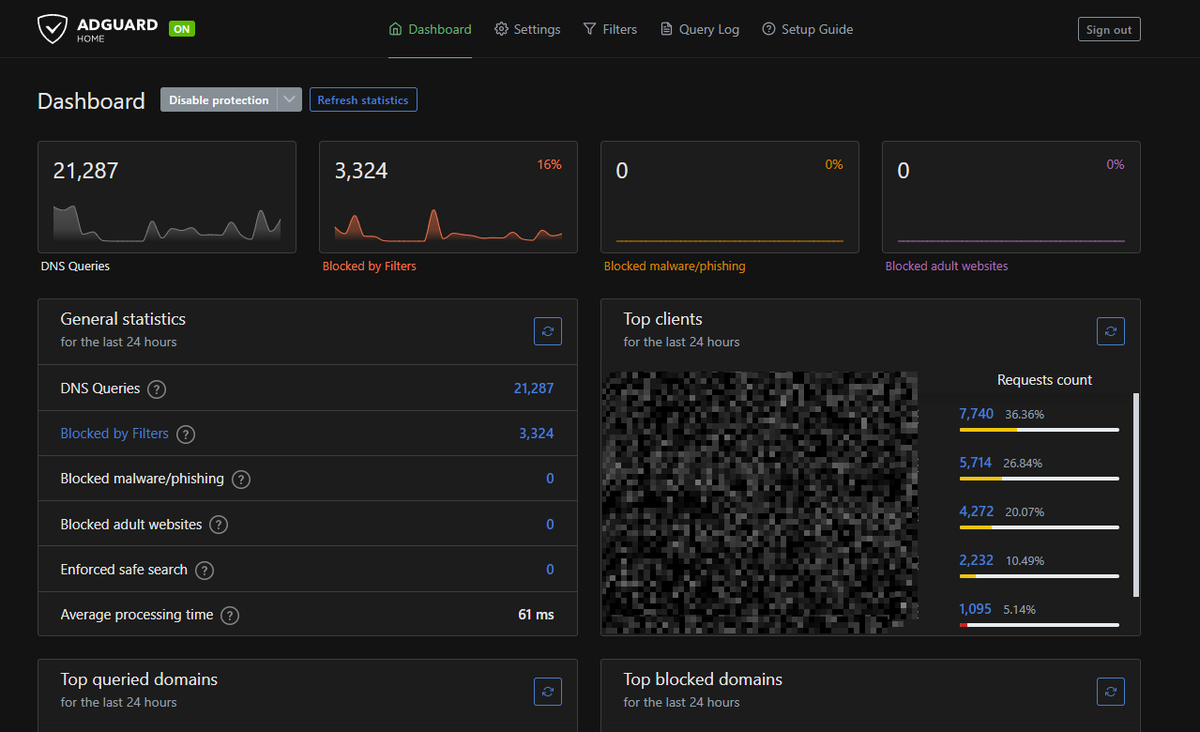This screenshot has width=1200, height=732.
Task: Go to the Query Log tab
Action: [x=700, y=29]
